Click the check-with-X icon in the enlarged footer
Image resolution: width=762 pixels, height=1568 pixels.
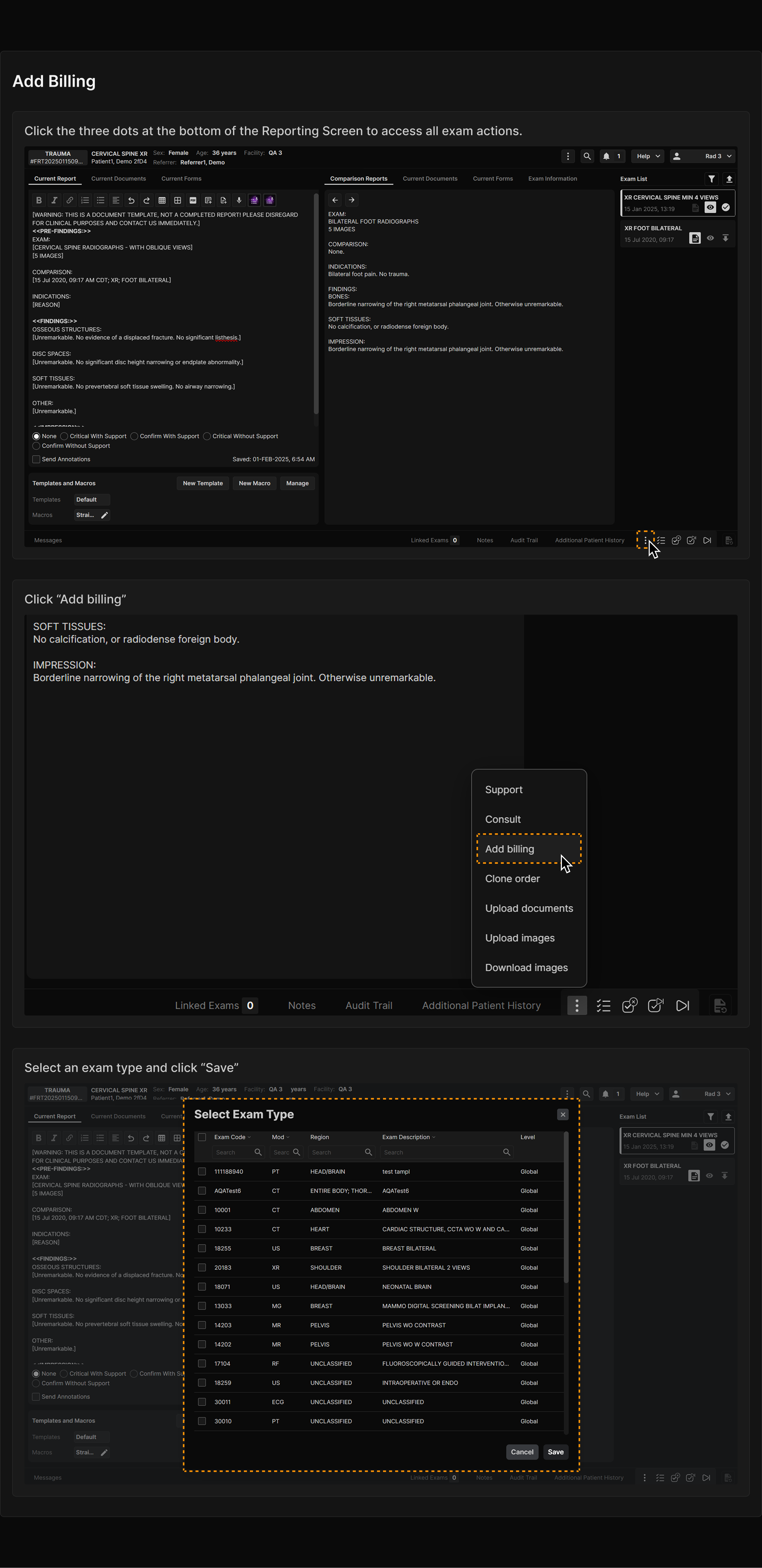(x=630, y=1006)
